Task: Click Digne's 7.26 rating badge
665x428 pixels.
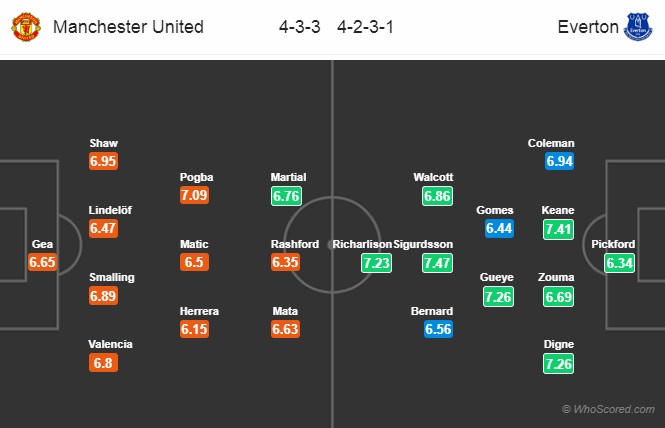Action: [x=559, y=364]
